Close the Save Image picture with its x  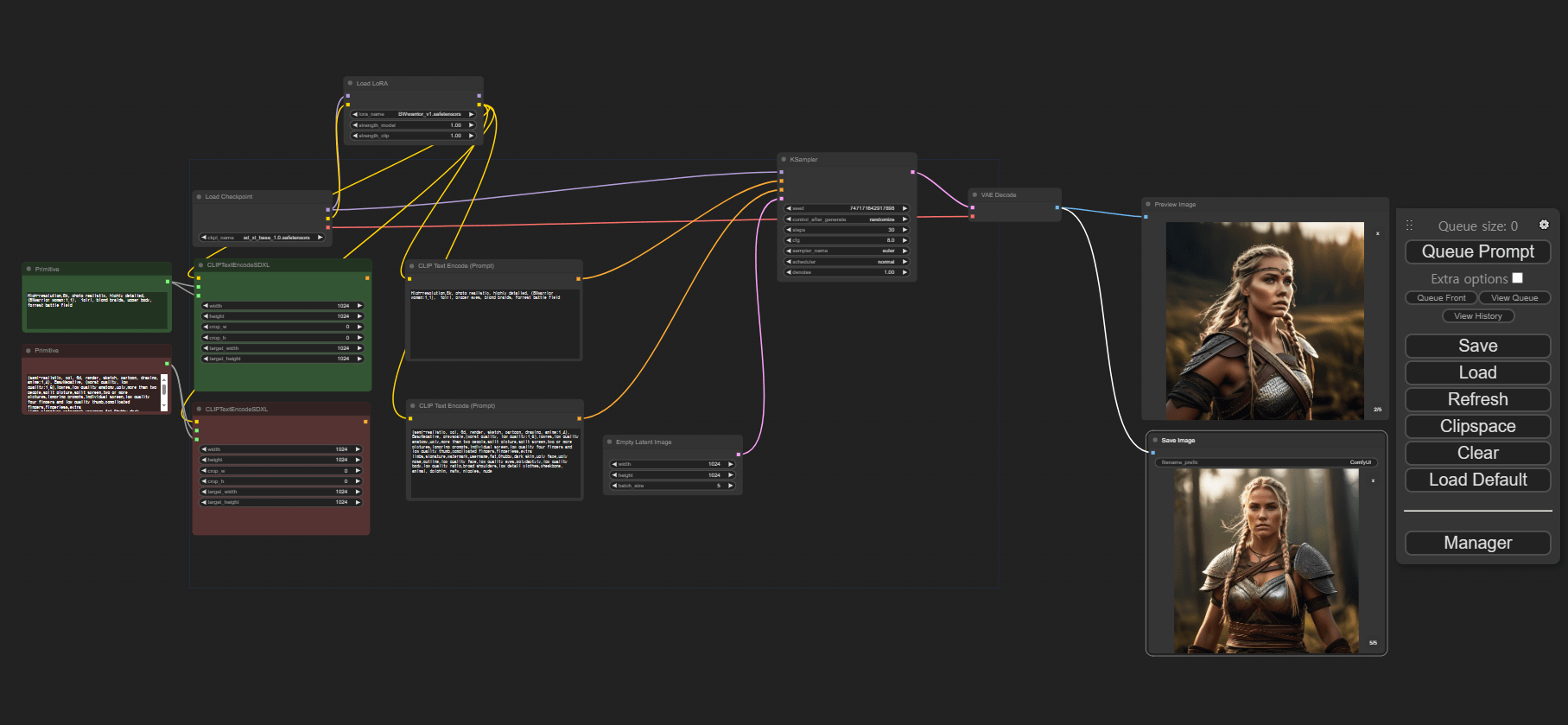click(1373, 480)
